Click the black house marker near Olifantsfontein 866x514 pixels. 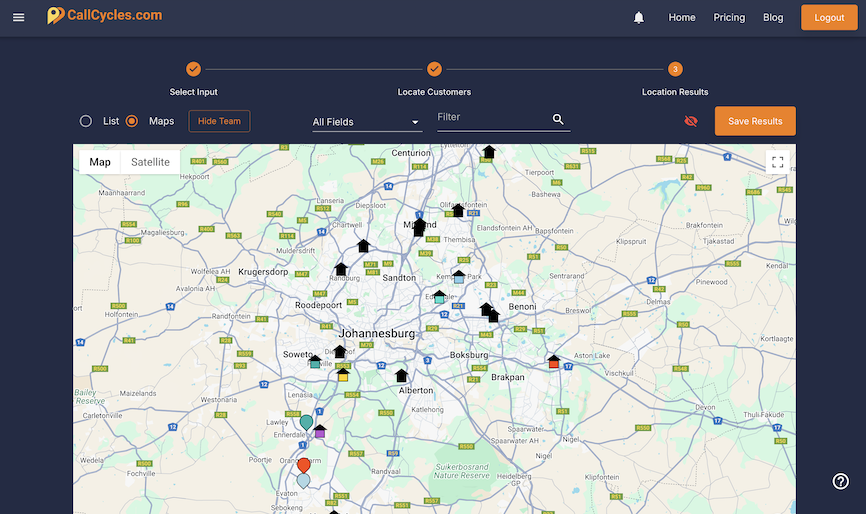point(458,210)
